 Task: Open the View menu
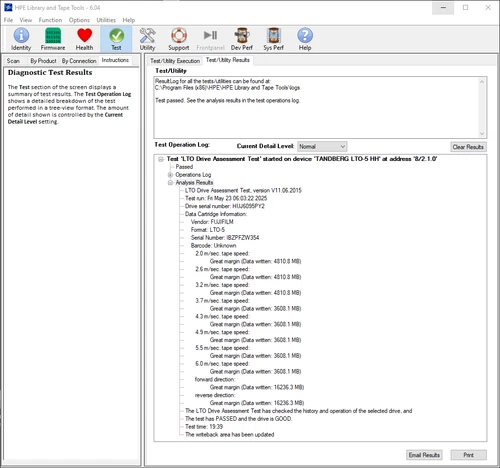[x=26, y=20]
